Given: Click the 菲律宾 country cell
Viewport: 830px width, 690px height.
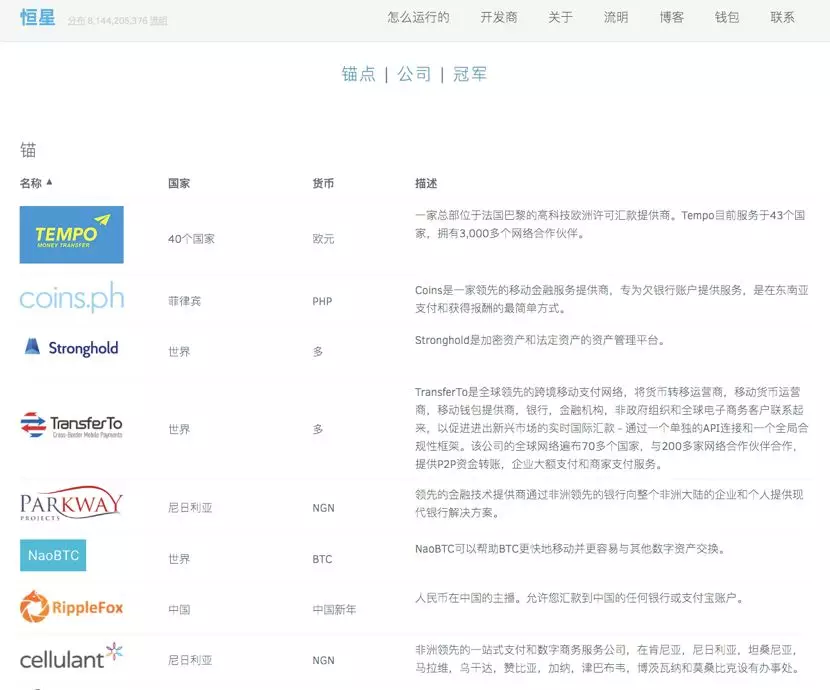Looking at the screenshot, I should [185, 301].
